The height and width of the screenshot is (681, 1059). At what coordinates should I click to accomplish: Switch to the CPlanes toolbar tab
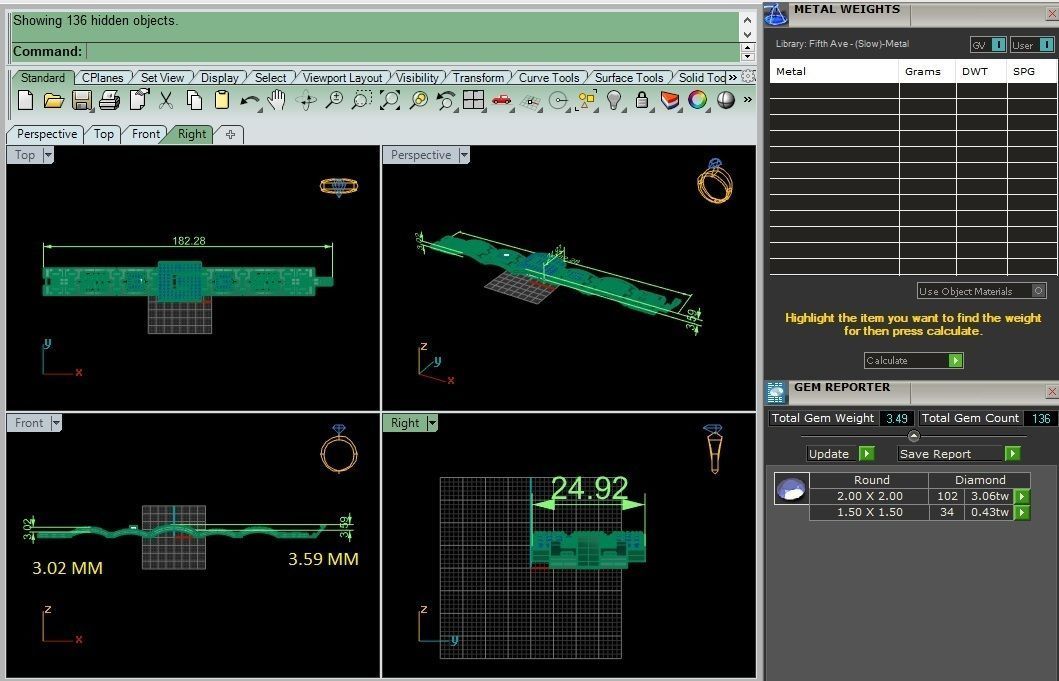tap(103, 78)
